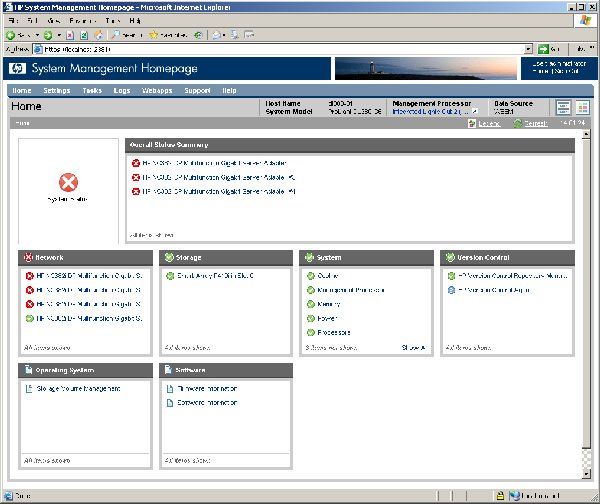This screenshot has height=504, width=600.
Task: Open the File menu
Action: 13,21
